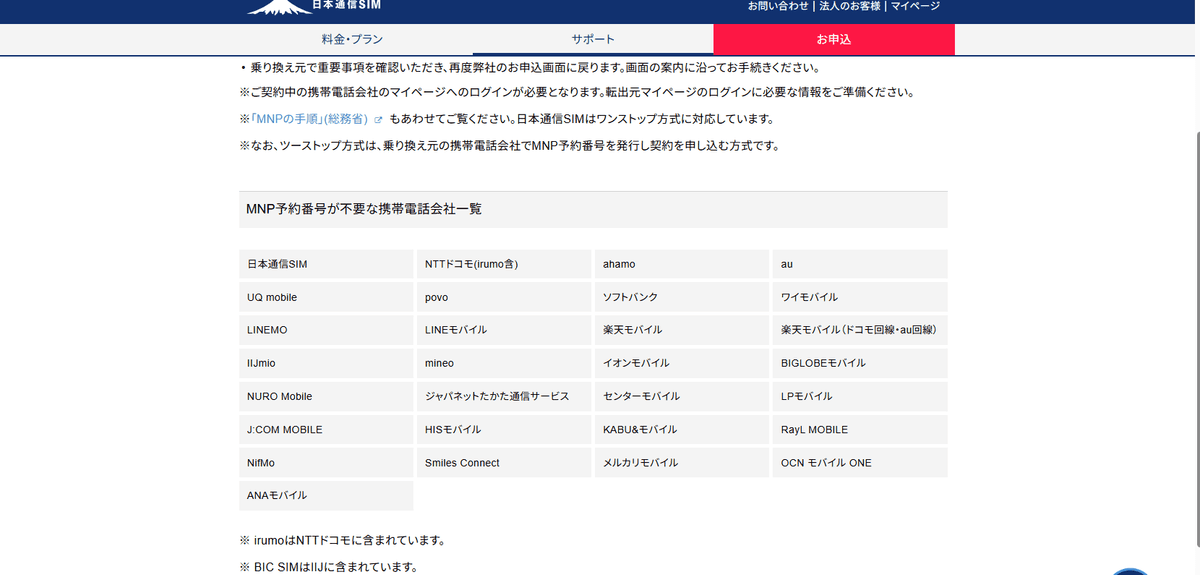Go to 法人のお客様 page
The width and height of the screenshot is (1200, 575).
[x=850, y=6]
